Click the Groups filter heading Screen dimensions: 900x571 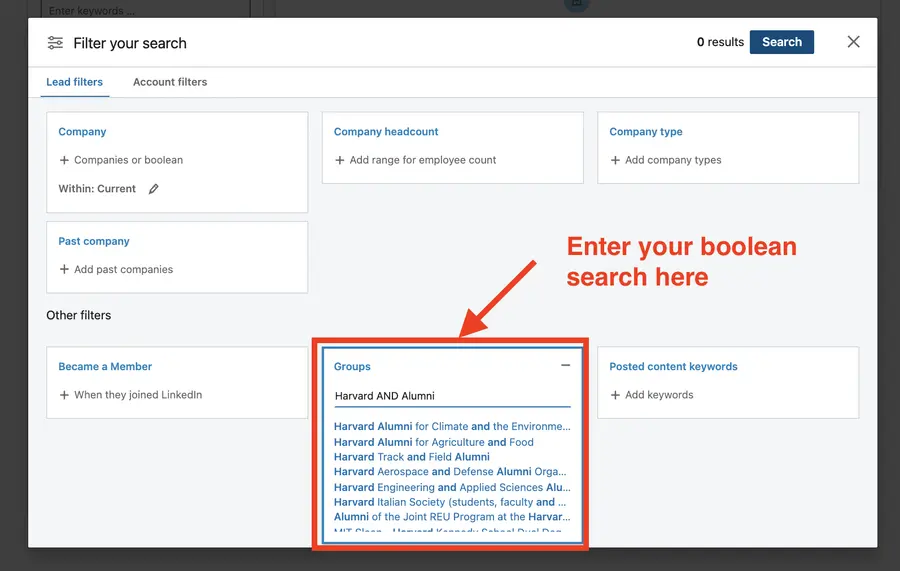[352, 366]
